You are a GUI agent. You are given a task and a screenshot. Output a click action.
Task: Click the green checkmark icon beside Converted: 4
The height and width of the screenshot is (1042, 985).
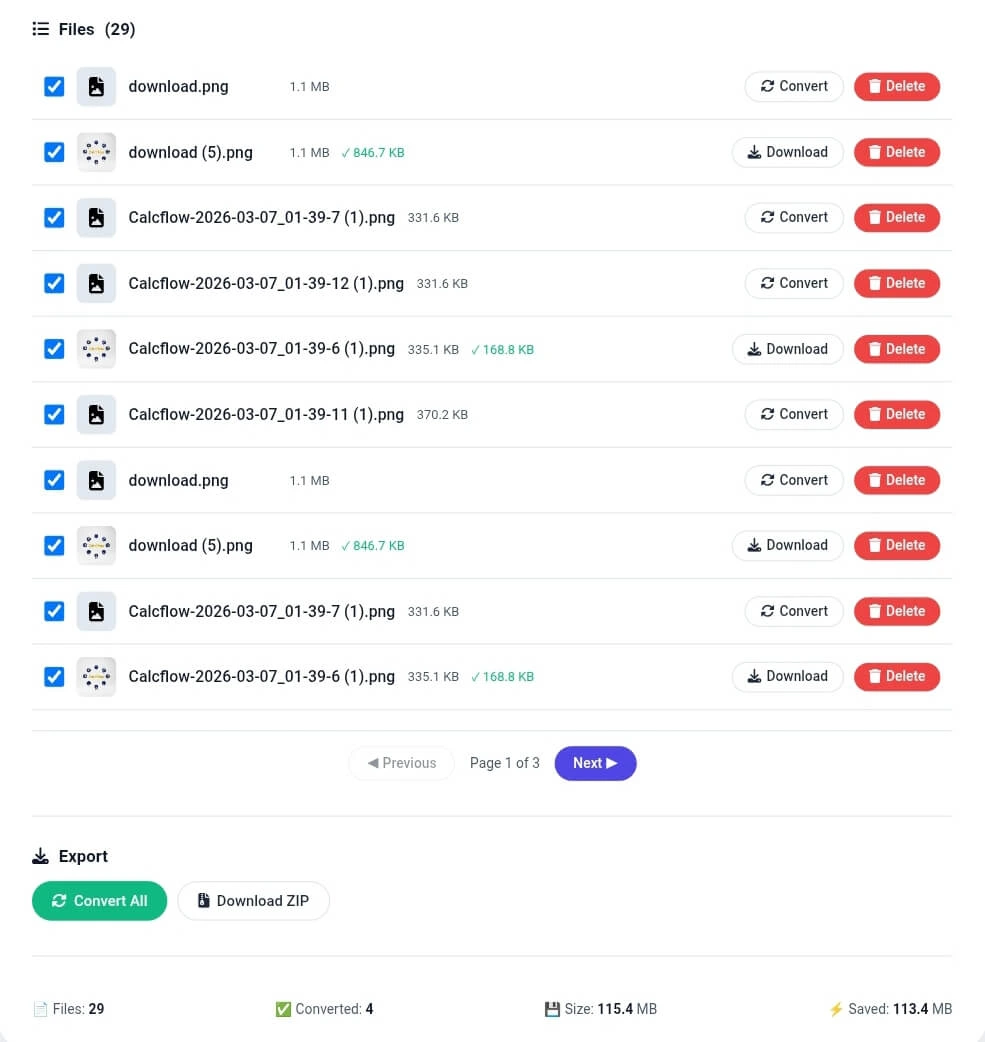pos(285,1009)
